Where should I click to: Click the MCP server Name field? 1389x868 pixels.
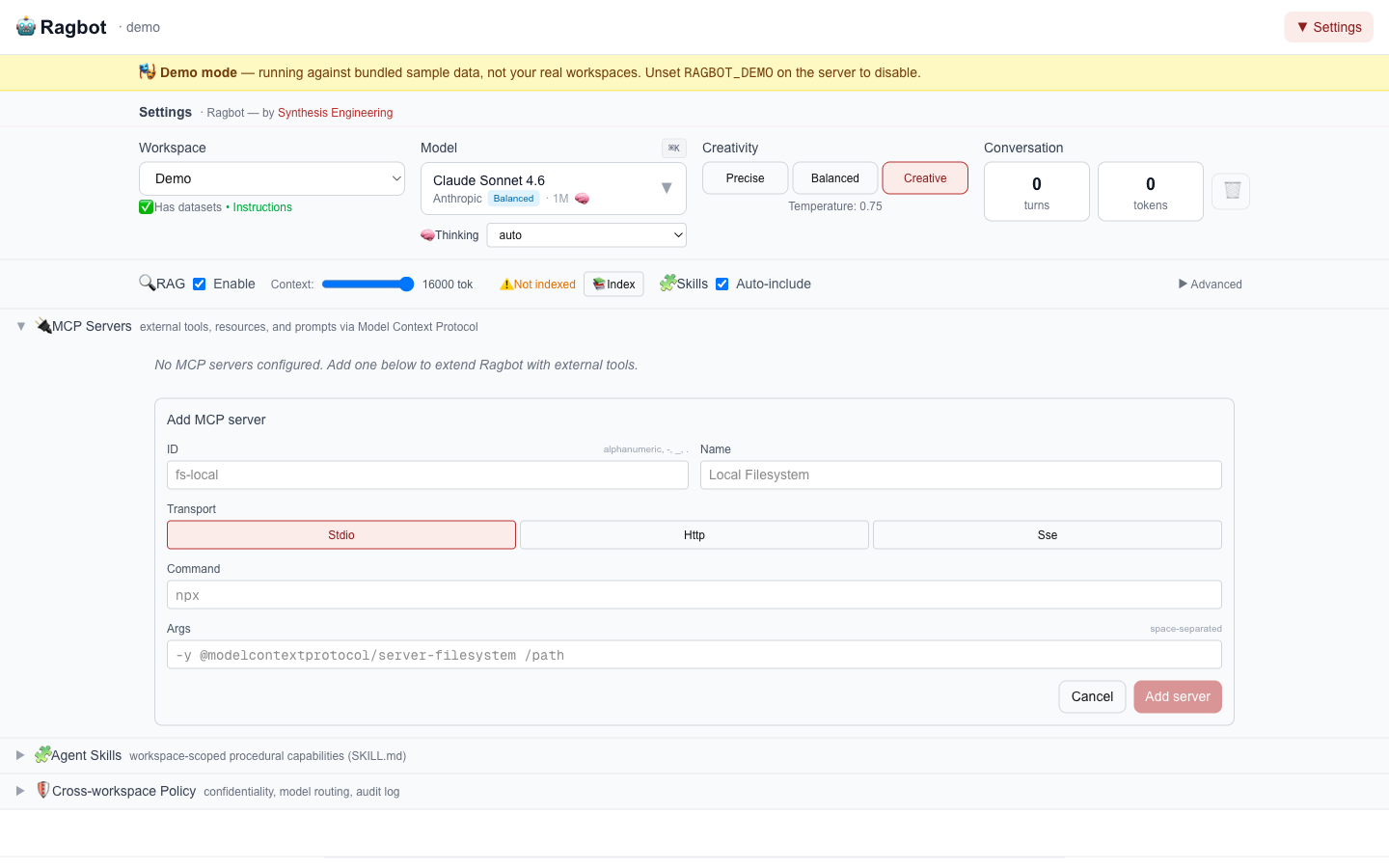[961, 475]
